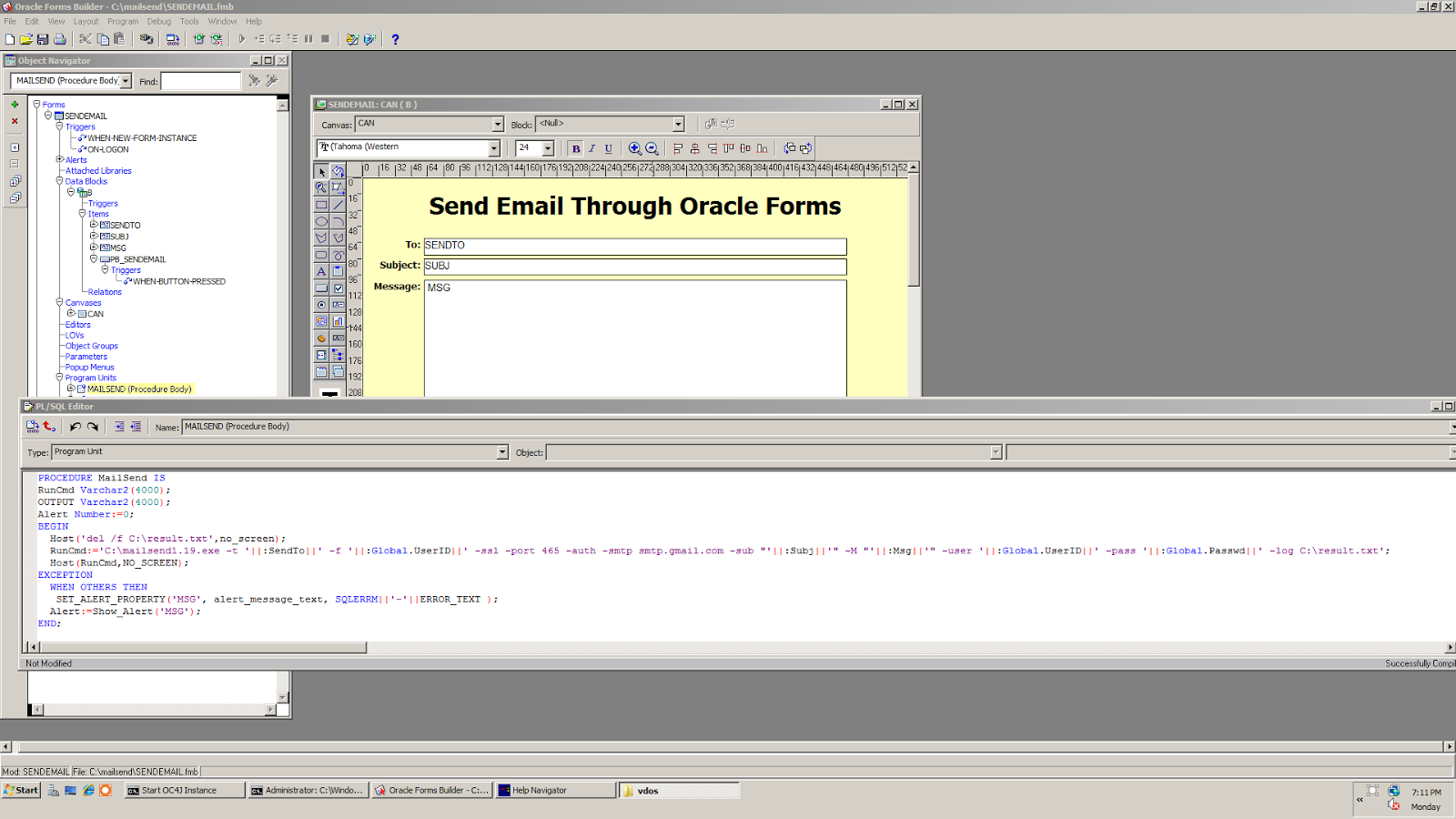This screenshot has width=1456, height=819.
Task: Toggle Underline formatting on the canvas toolbar
Action: point(607,147)
